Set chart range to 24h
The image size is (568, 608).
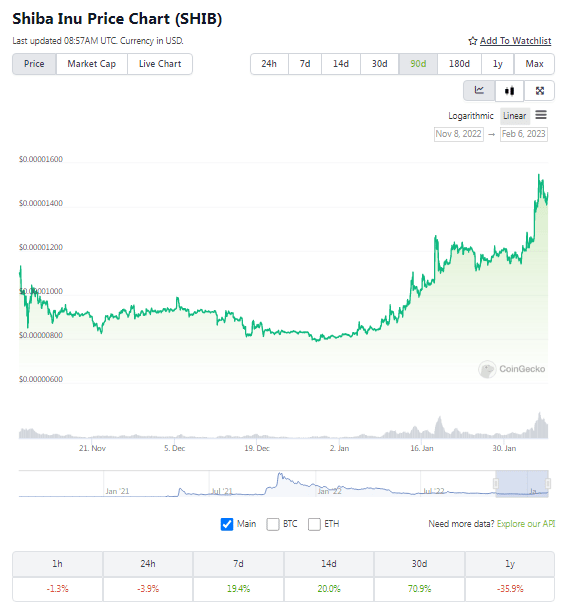pyautogui.click(x=269, y=64)
